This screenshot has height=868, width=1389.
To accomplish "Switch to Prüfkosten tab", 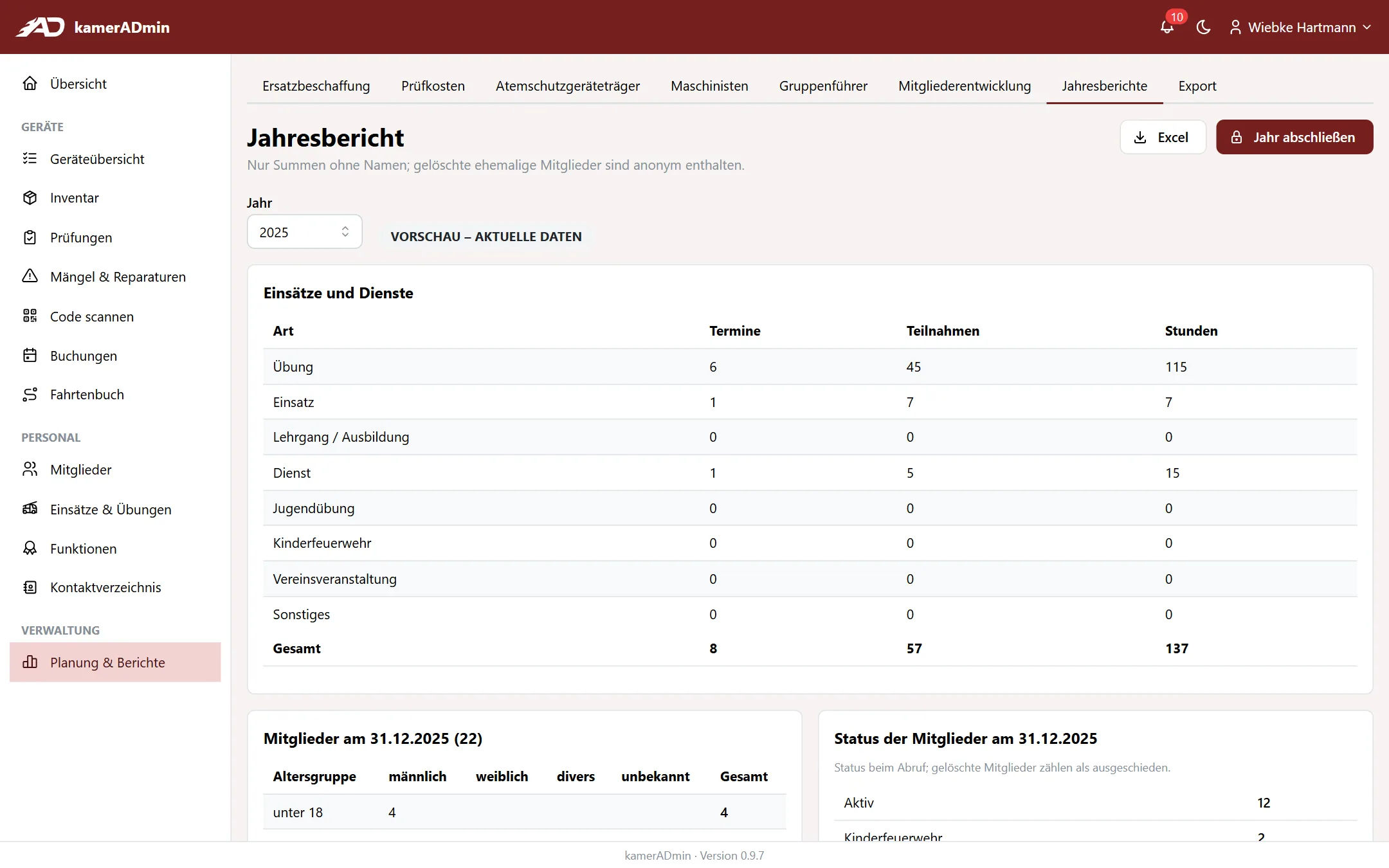I will point(433,86).
